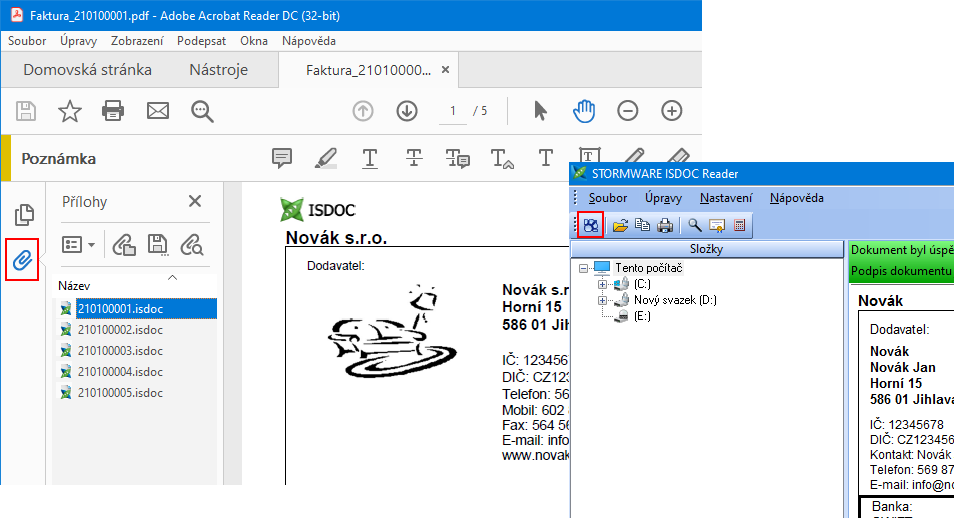Screen dimensions: 954x518
Task: Open Zobrazení menu
Action: pyautogui.click(x=137, y=41)
